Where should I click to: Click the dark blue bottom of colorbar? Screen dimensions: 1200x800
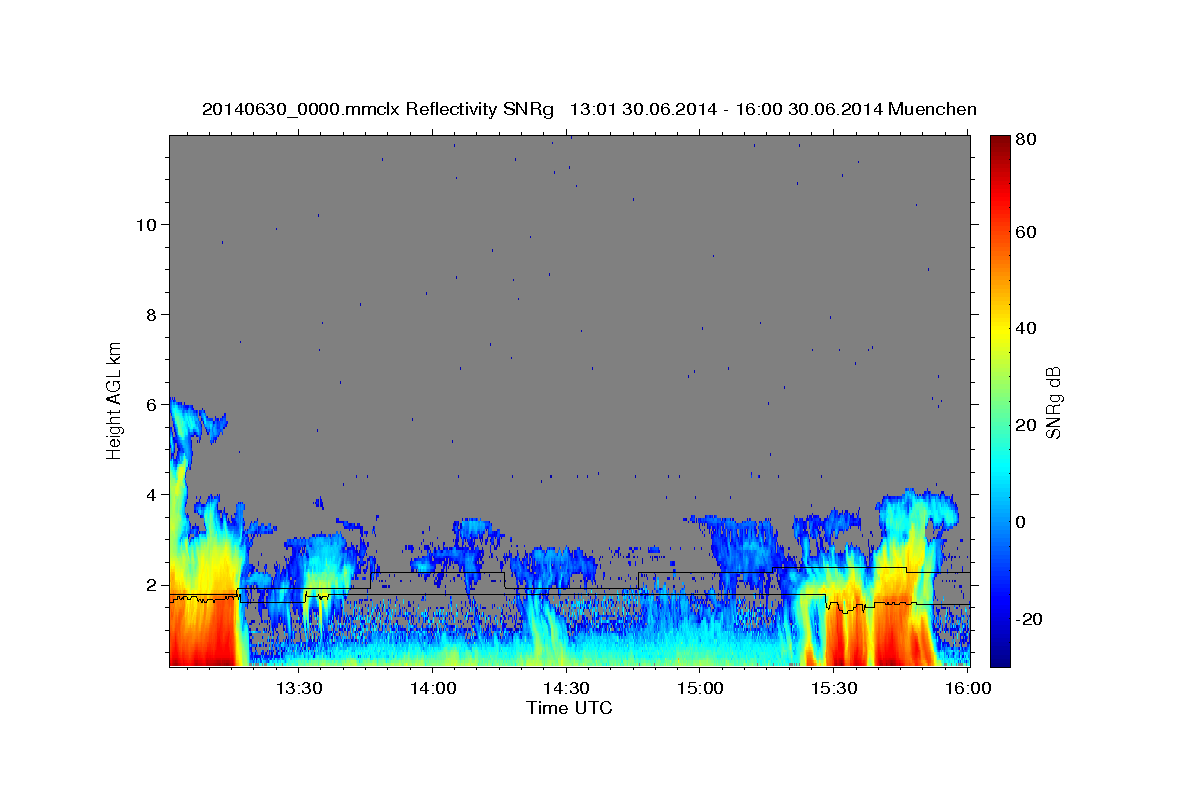(x=1000, y=655)
